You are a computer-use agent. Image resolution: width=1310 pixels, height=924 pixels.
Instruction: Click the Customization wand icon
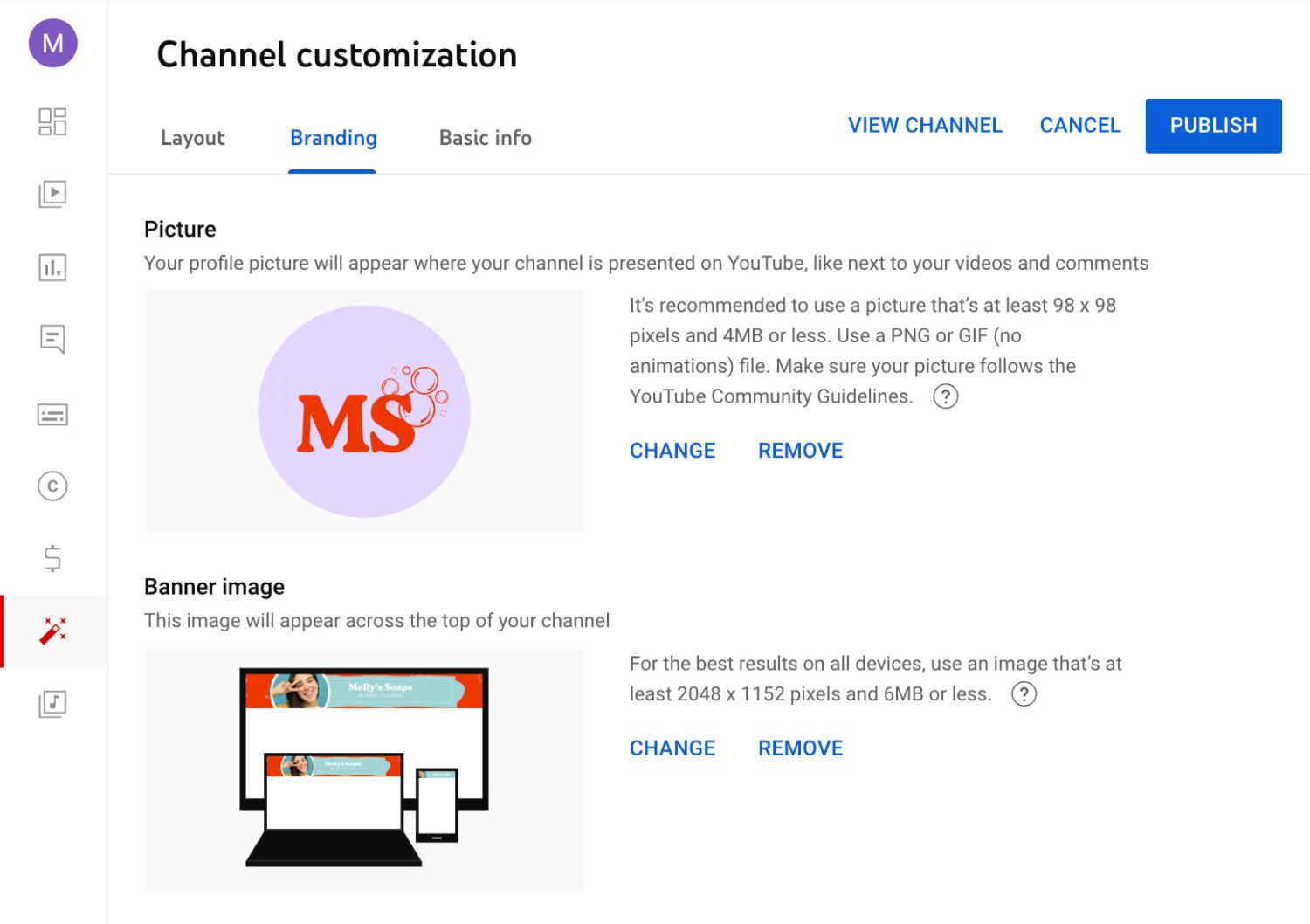coord(52,631)
